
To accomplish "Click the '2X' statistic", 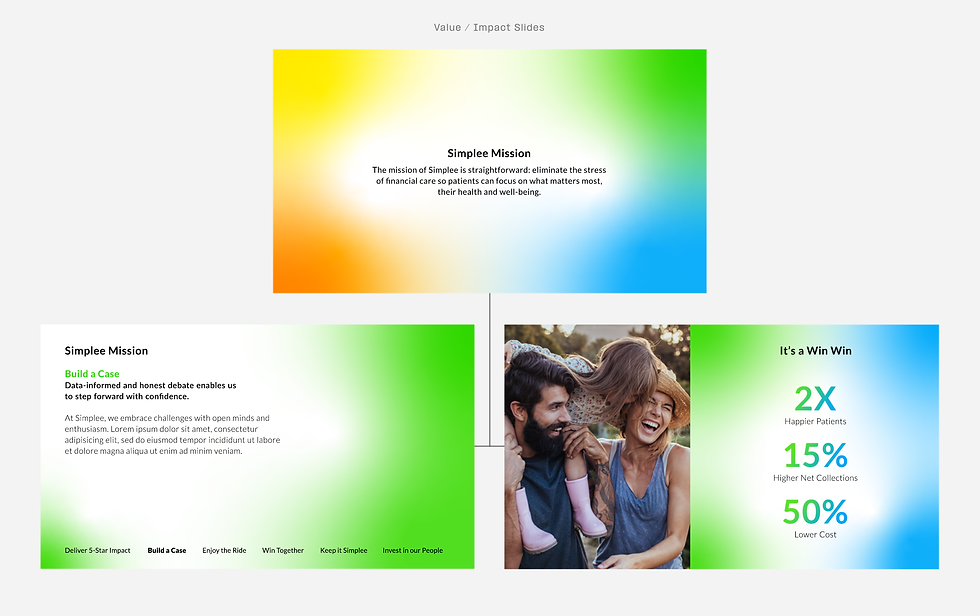I will tap(815, 398).
